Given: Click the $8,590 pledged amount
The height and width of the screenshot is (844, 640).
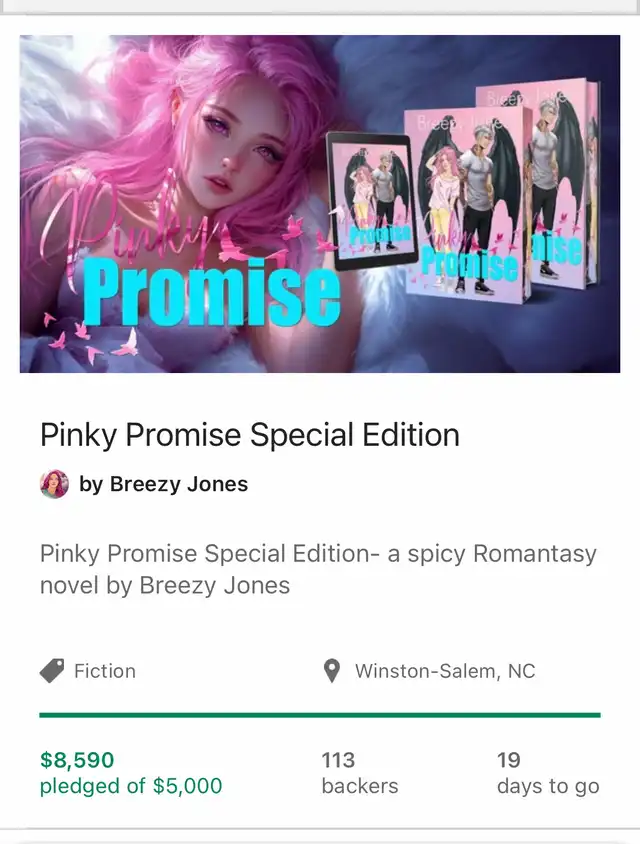Looking at the screenshot, I should pos(77,760).
